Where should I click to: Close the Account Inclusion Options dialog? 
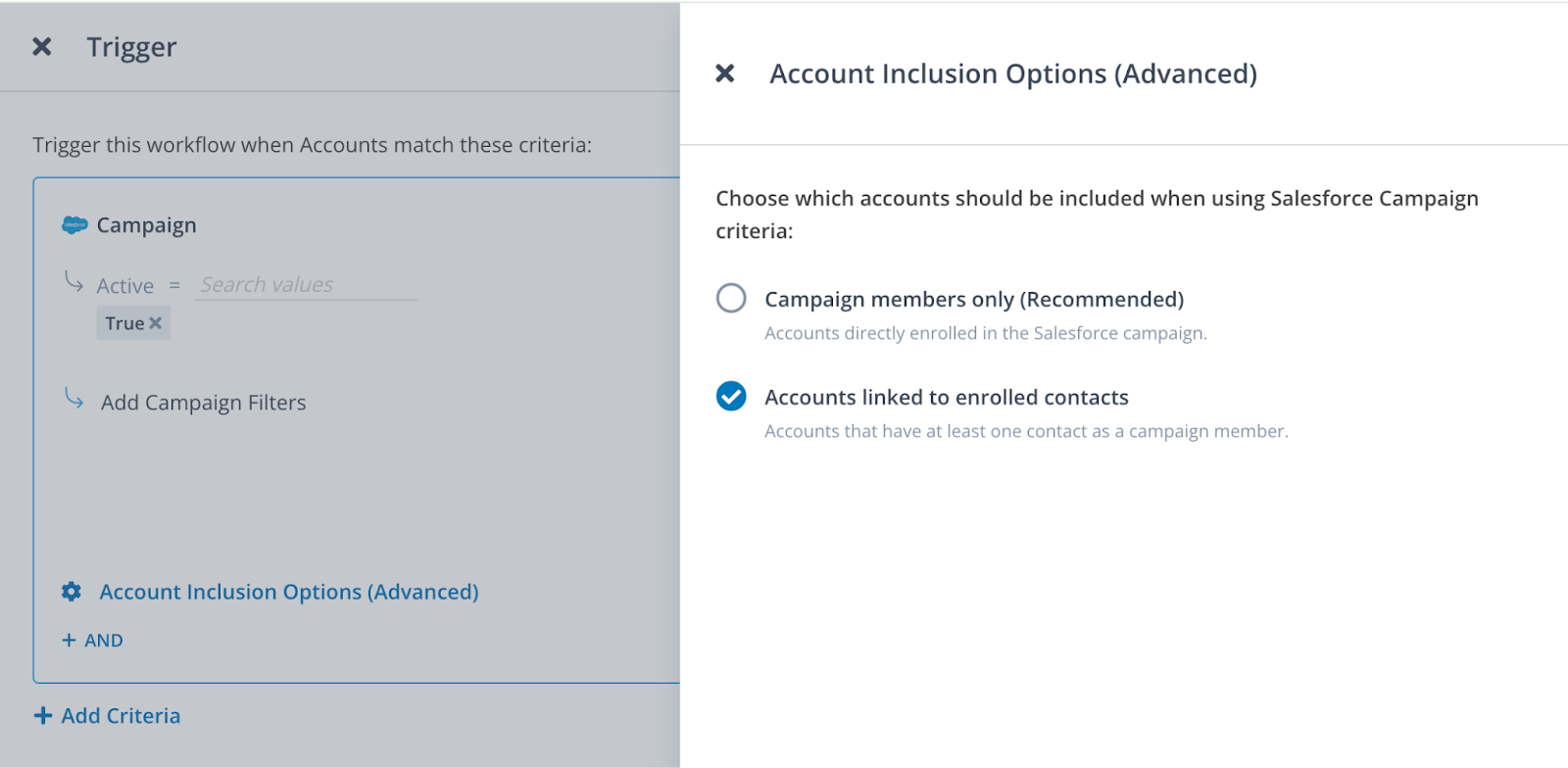tap(724, 73)
